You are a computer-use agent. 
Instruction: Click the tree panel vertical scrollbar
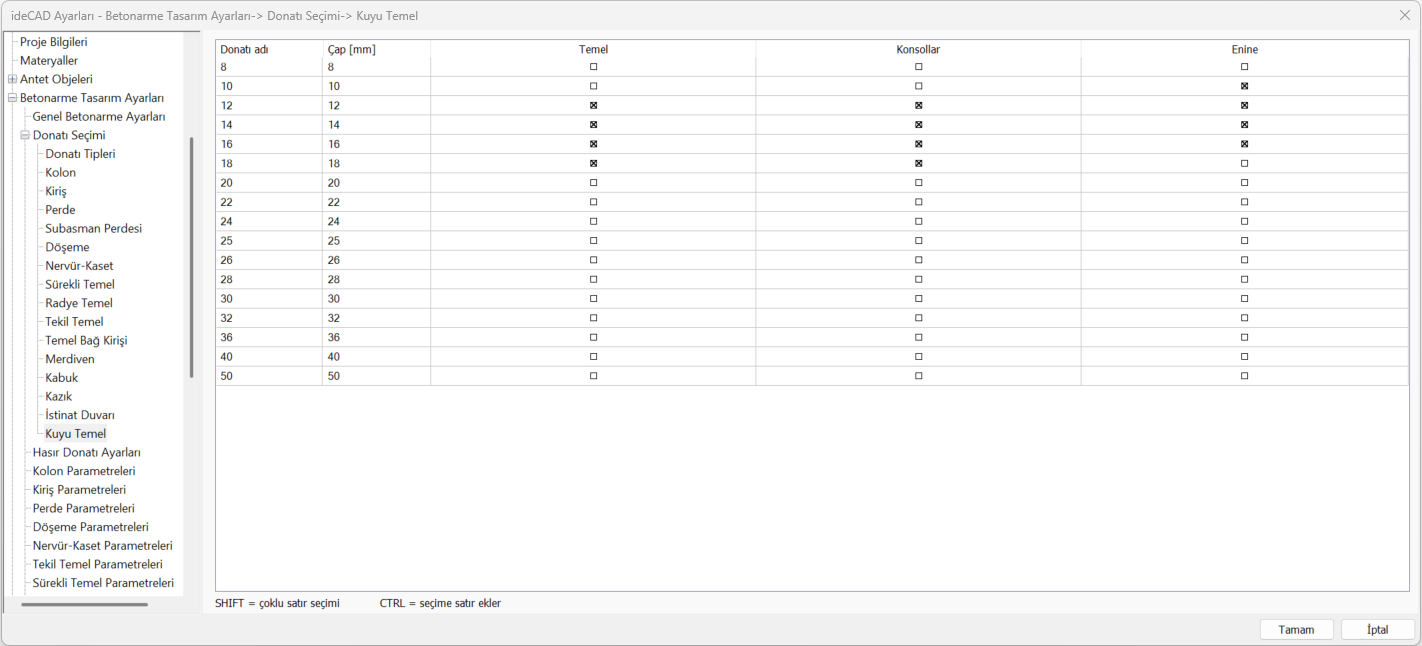pos(191,257)
